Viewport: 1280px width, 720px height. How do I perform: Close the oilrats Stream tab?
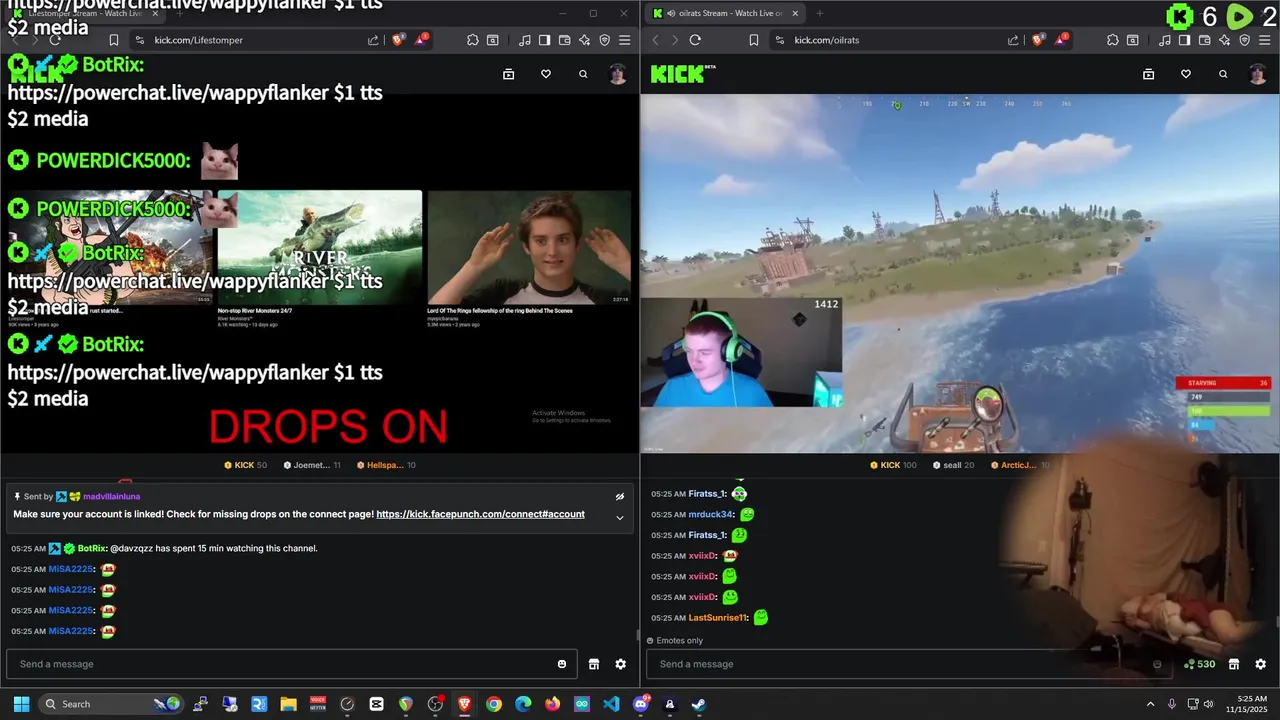click(796, 13)
